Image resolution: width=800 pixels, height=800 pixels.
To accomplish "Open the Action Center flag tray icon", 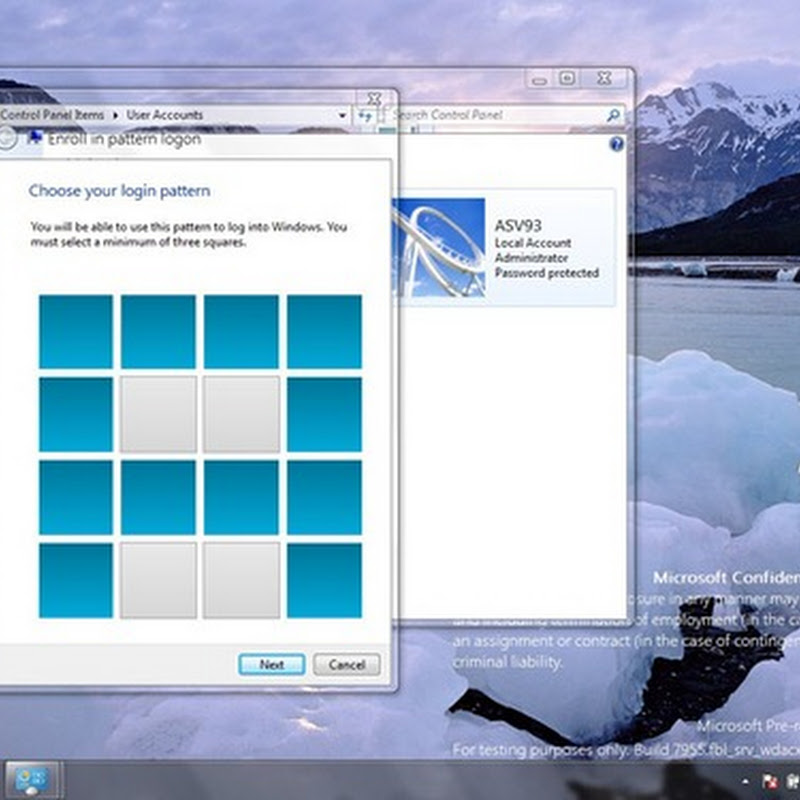I will [768, 781].
